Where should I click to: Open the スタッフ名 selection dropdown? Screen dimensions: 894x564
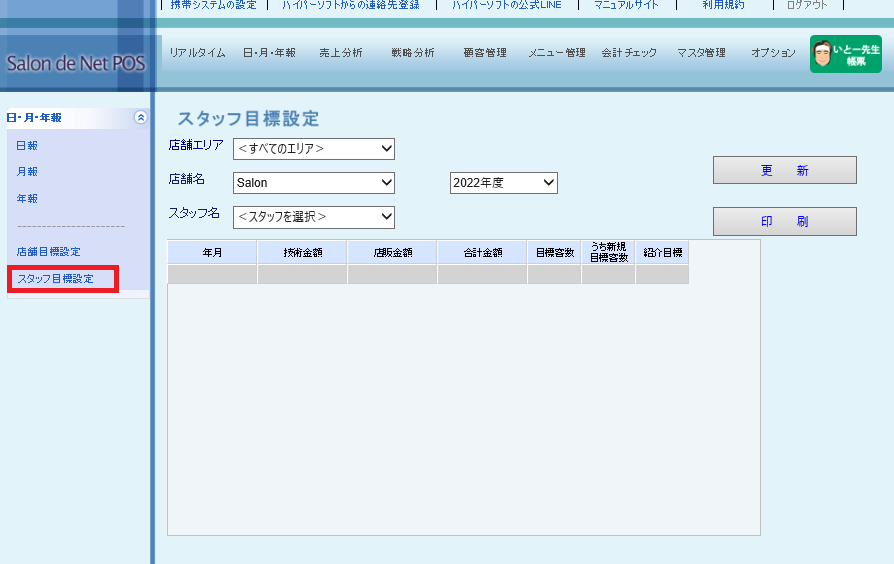(314, 217)
